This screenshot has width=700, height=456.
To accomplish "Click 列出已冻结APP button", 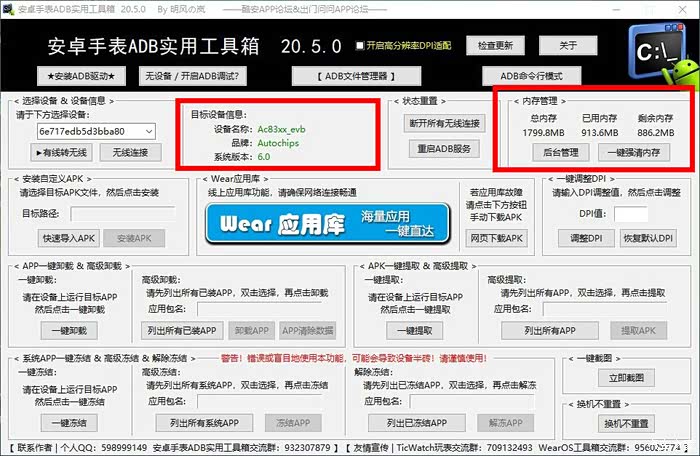I will [417, 423].
